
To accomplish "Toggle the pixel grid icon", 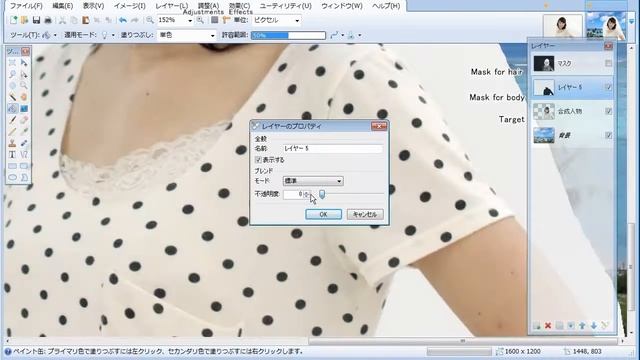I will (215, 20).
